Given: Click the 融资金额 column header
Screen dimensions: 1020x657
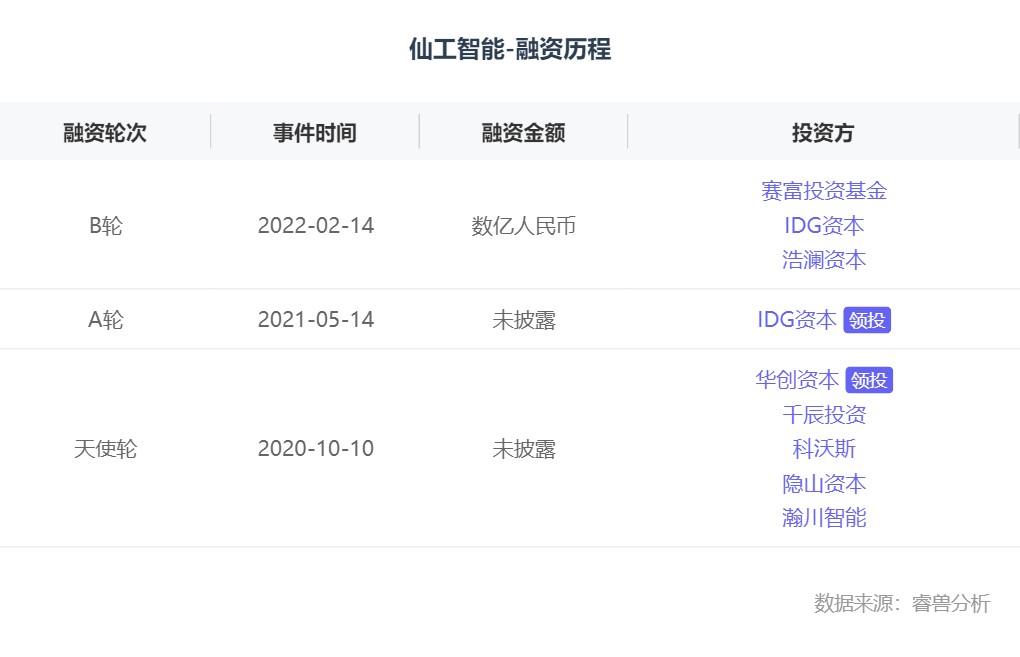Looking at the screenshot, I should click(x=523, y=133).
